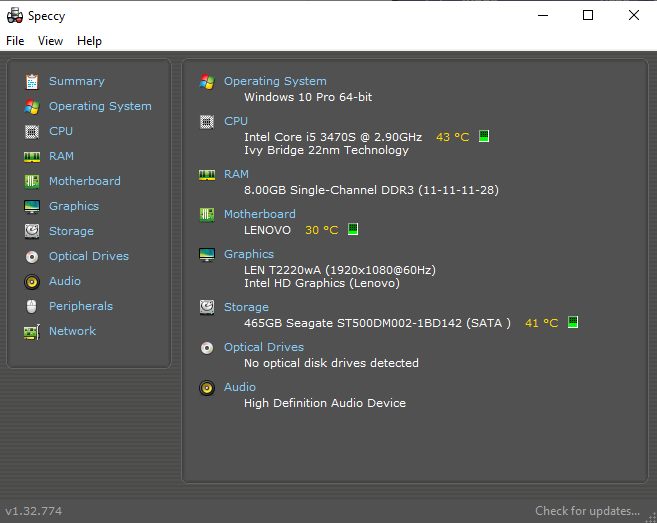This screenshot has height=523, width=657.
Task: Go to Operating System section in sidebar
Action: pos(100,106)
